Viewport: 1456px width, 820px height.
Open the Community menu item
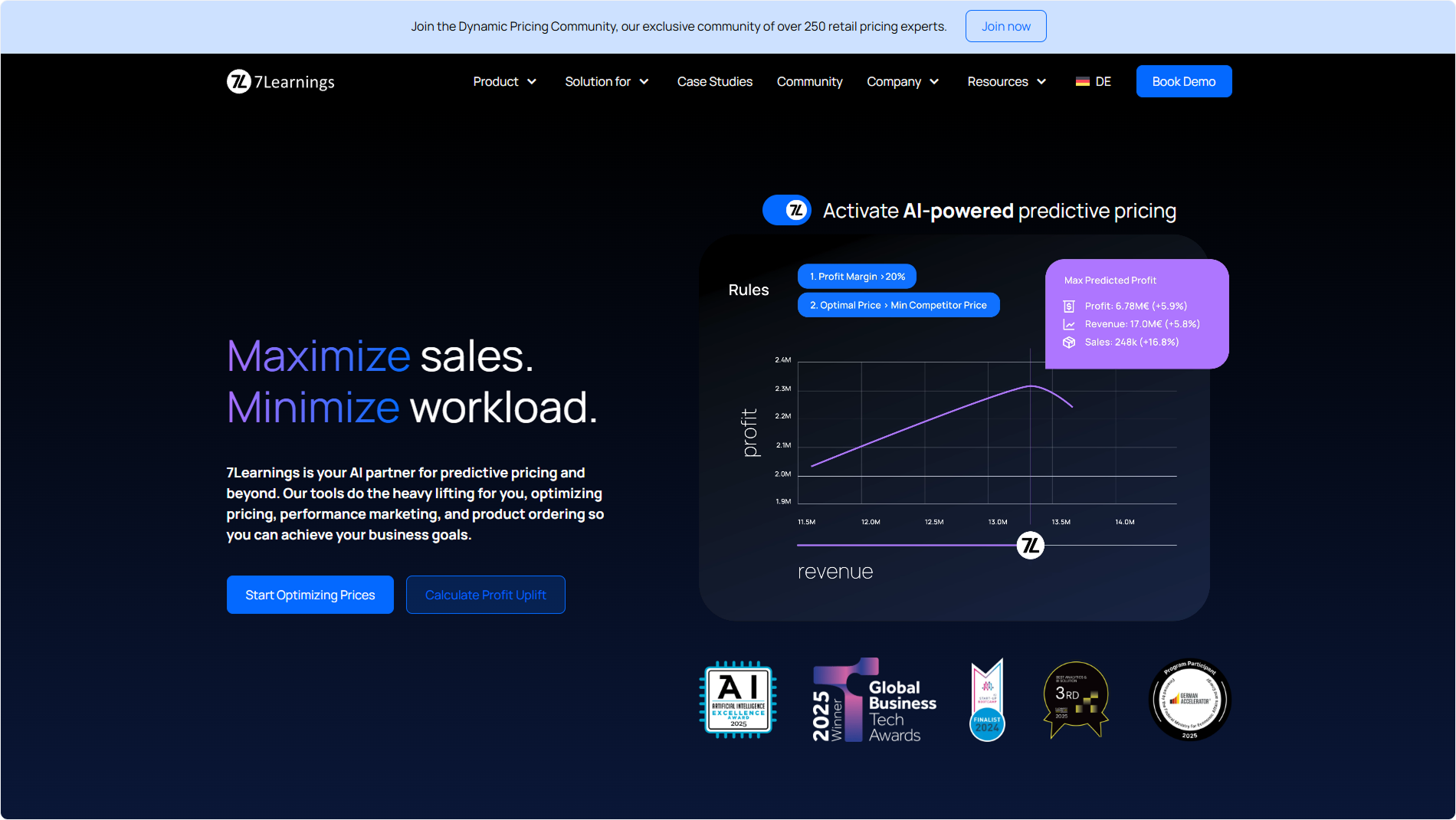809,81
